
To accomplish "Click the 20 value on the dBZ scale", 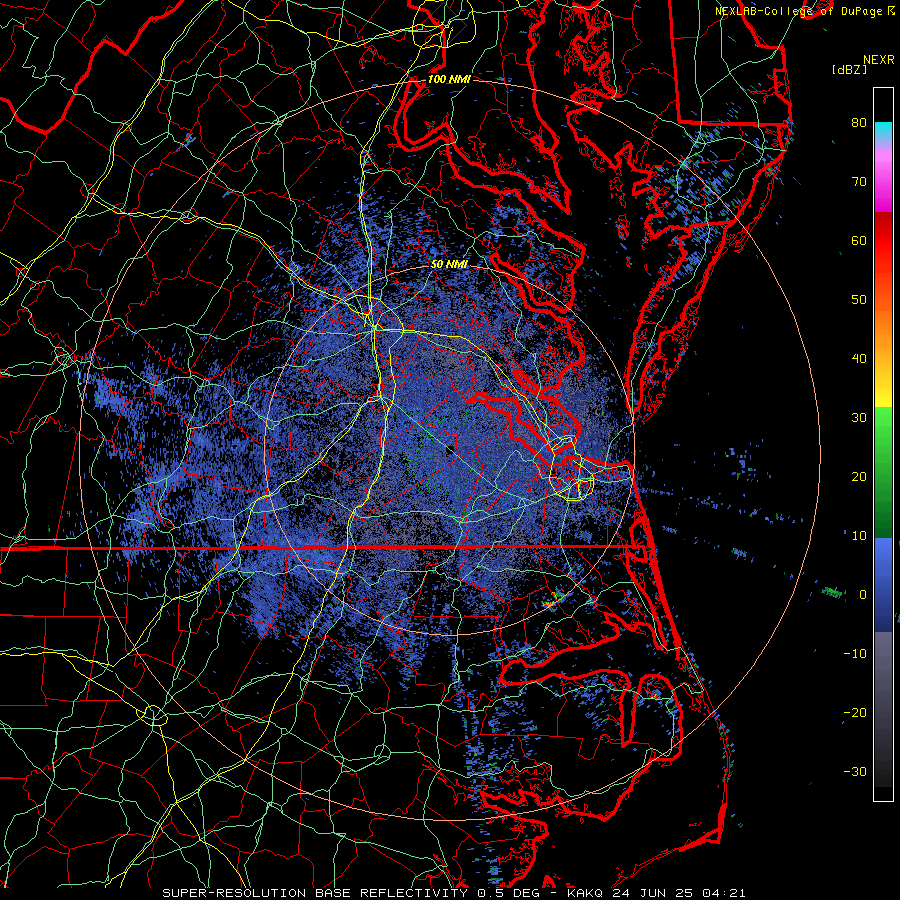I will click(x=859, y=477).
